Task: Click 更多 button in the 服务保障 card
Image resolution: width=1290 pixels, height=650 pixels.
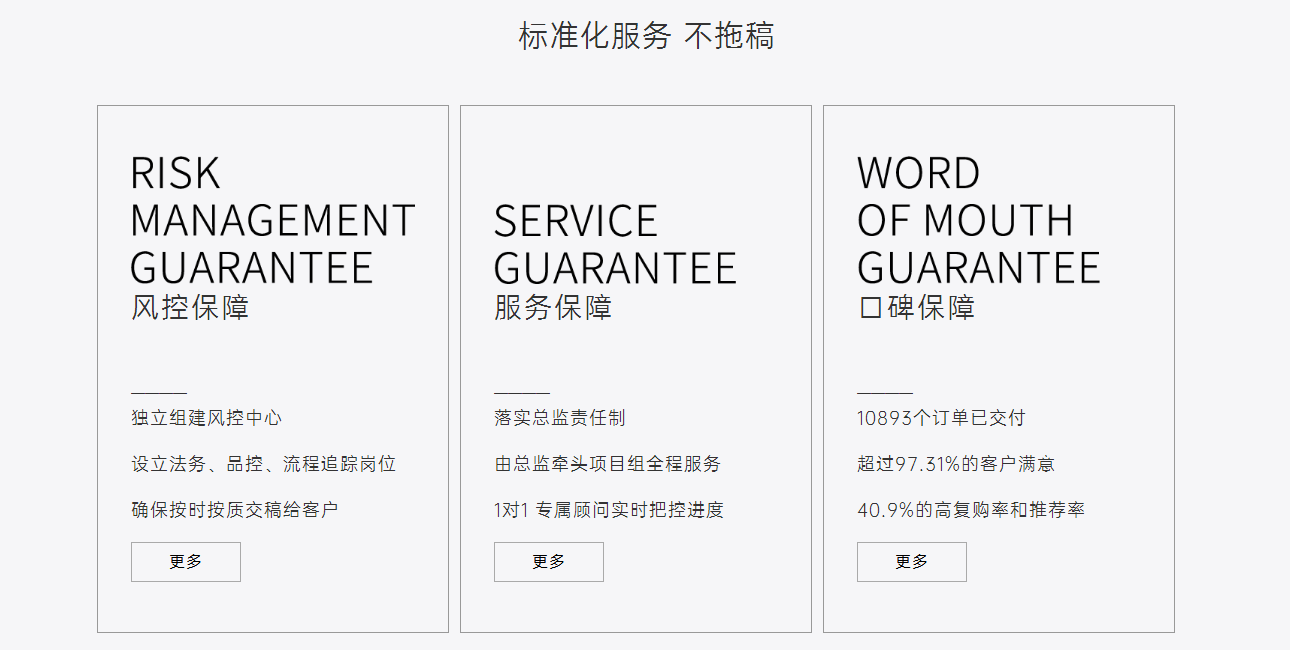Action: (x=548, y=562)
